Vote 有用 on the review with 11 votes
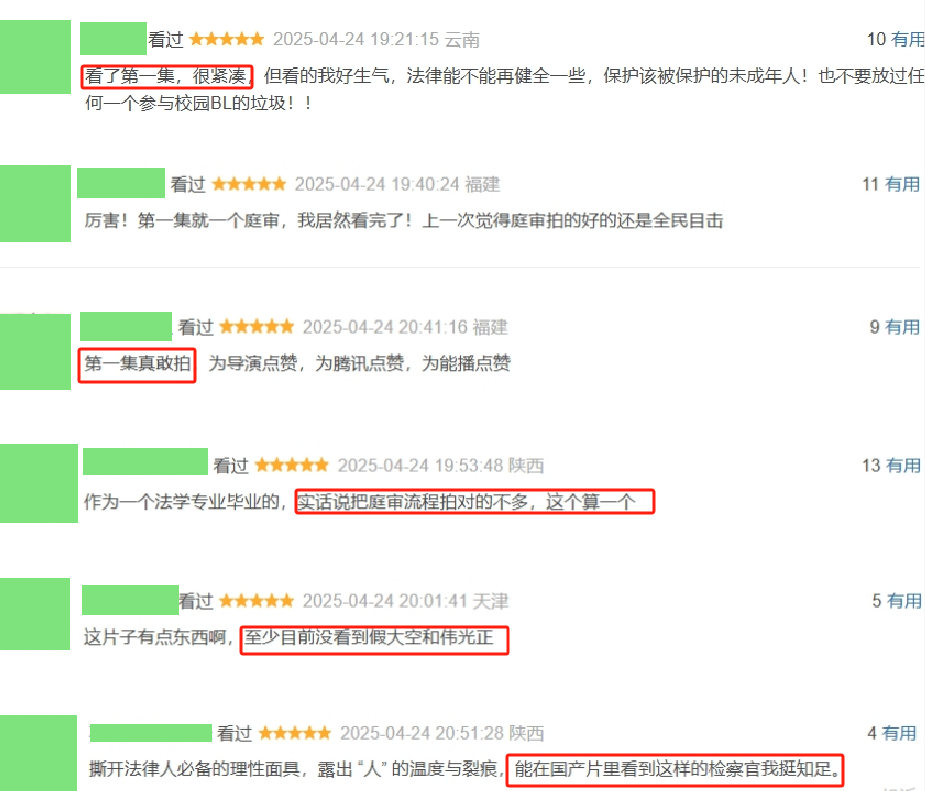Viewport: 925px width, 791px height. (902, 185)
